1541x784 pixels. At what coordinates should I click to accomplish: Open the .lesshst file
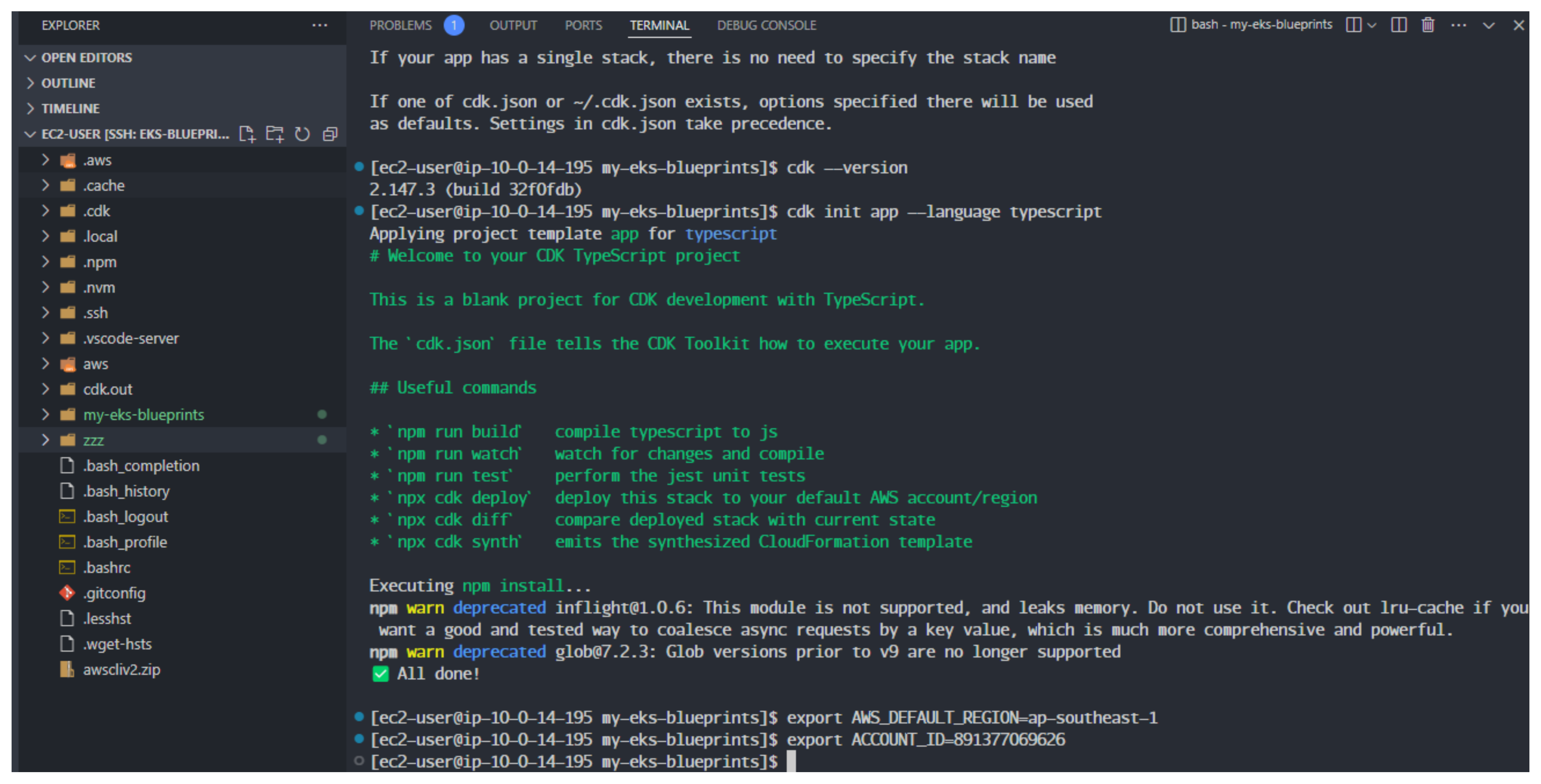182,618
